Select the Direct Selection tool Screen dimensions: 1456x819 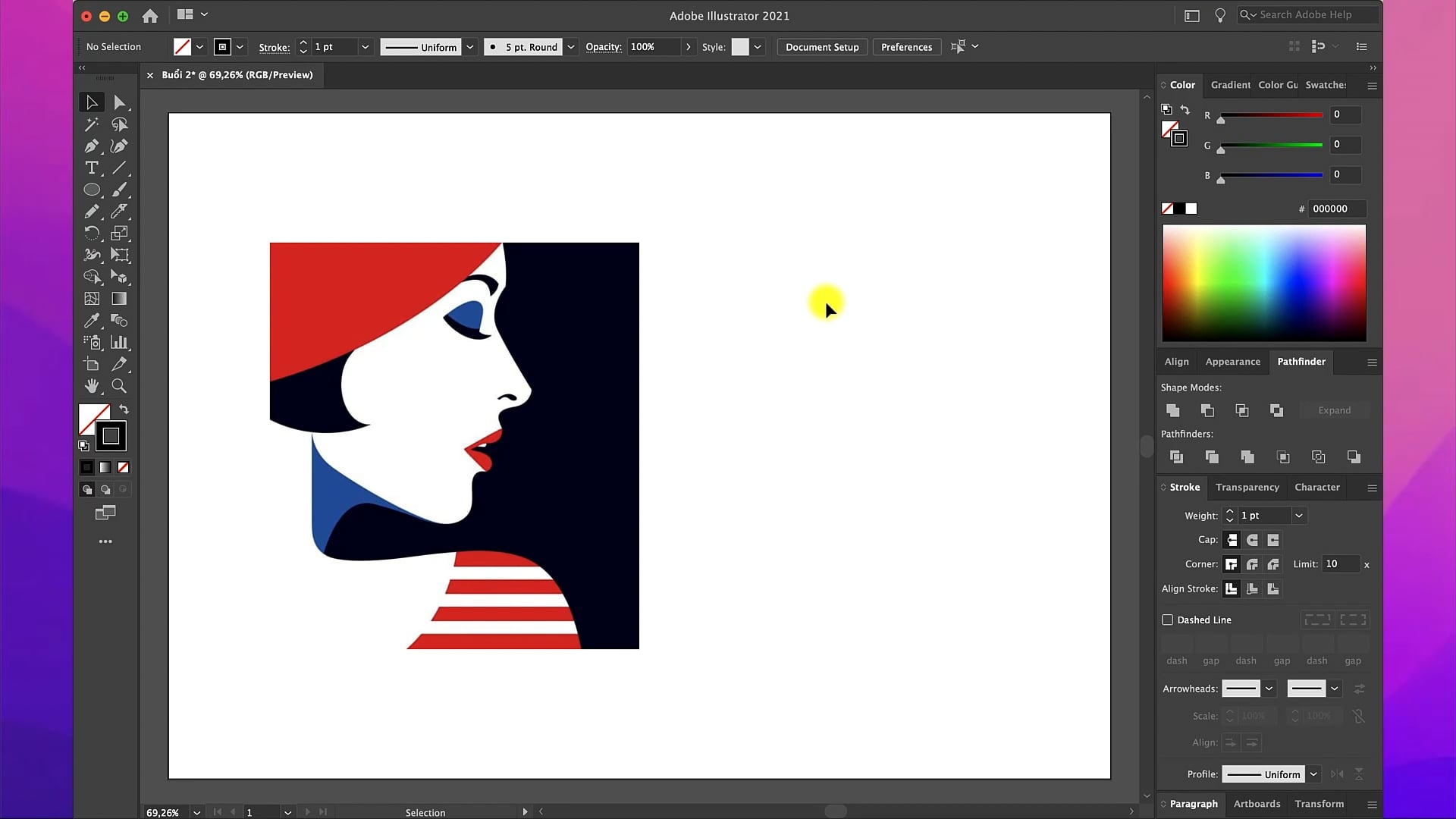[119, 102]
